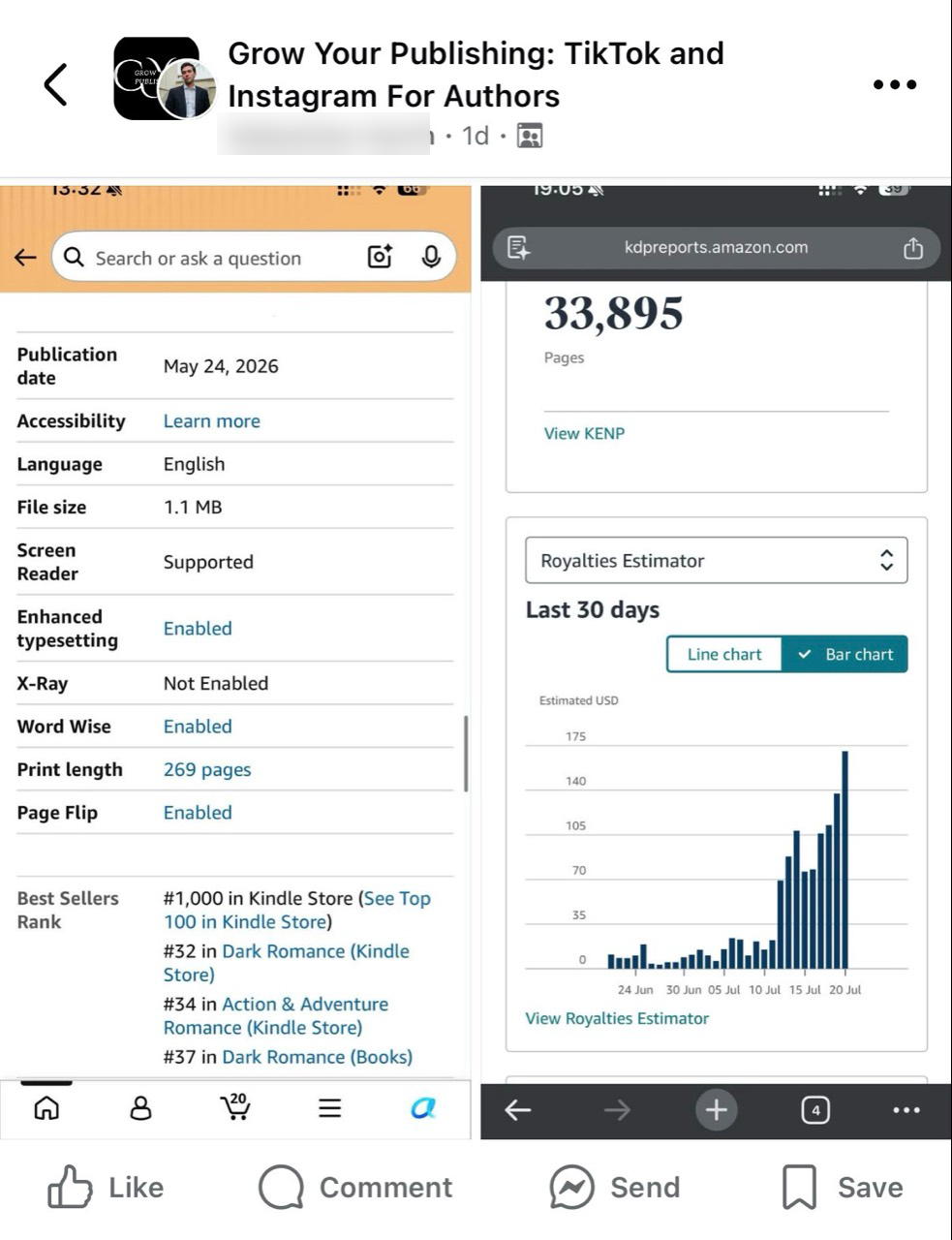Tap the Amazon Home tab icon
The width and height of the screenshot is (952, 1240).
click(x=46, y=1108)
